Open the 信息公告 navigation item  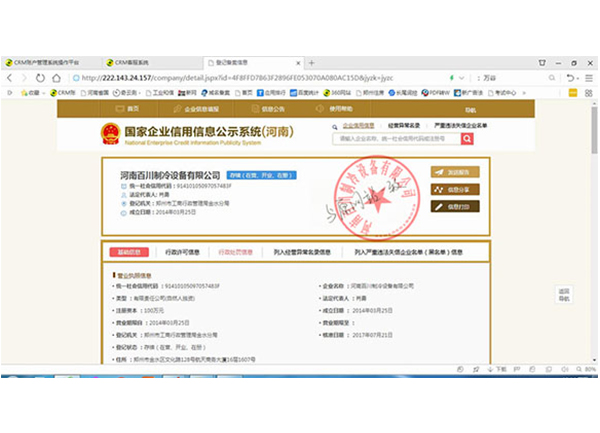pos(270,108)
